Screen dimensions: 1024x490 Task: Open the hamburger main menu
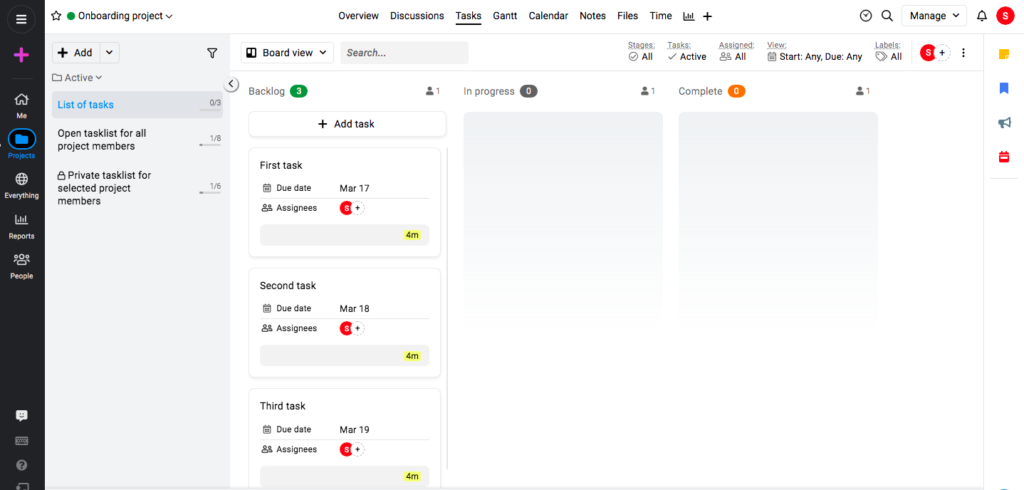pos(21,19)
